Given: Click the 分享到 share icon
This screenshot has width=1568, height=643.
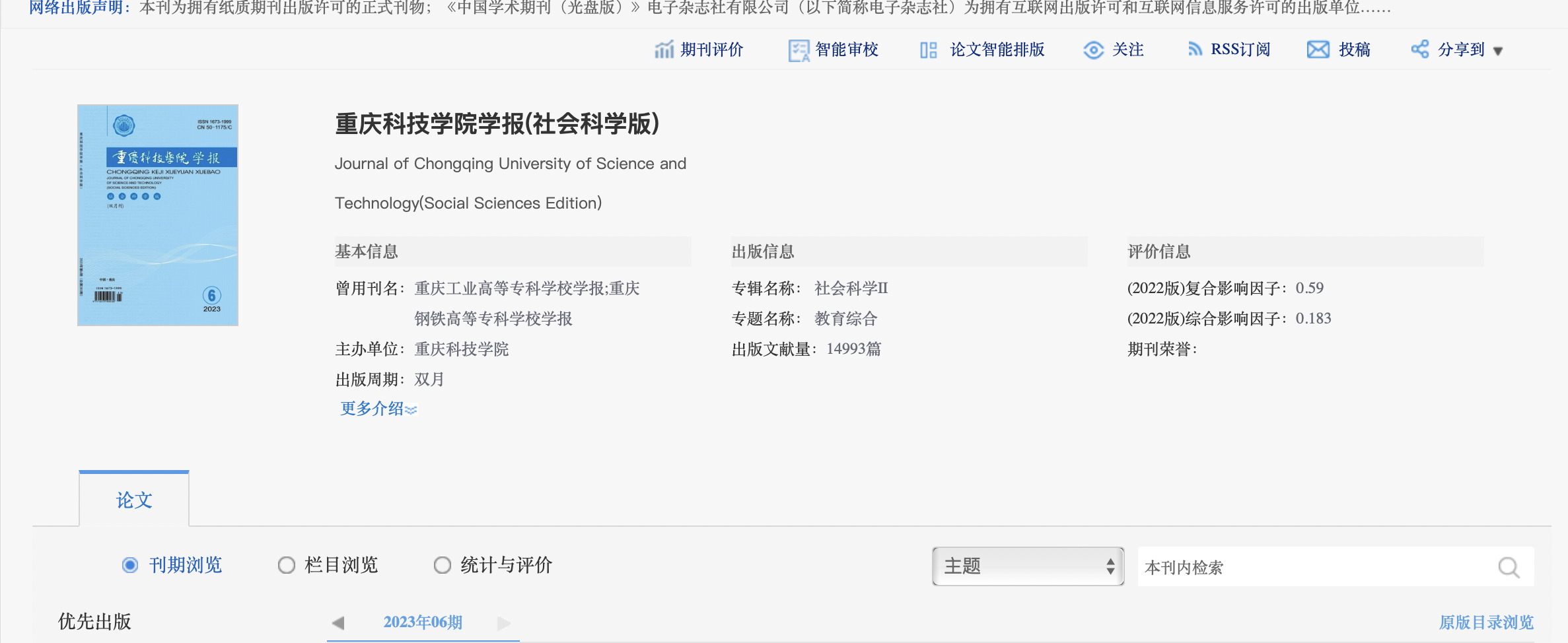Looking at the screenshot, I should click(x=1419, y=50).
